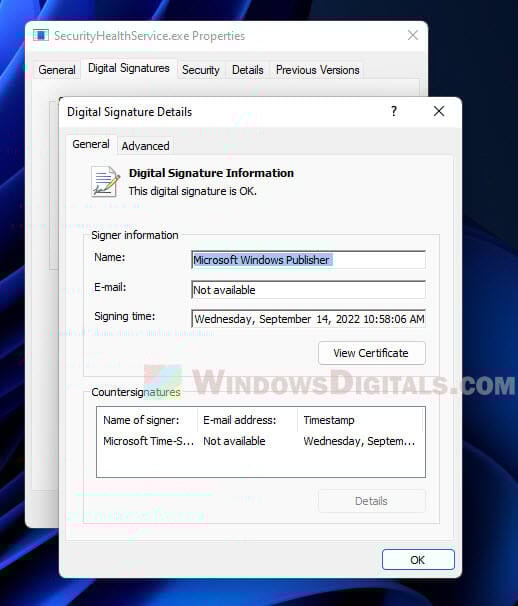Click countersignature Not available email cell

234,441
